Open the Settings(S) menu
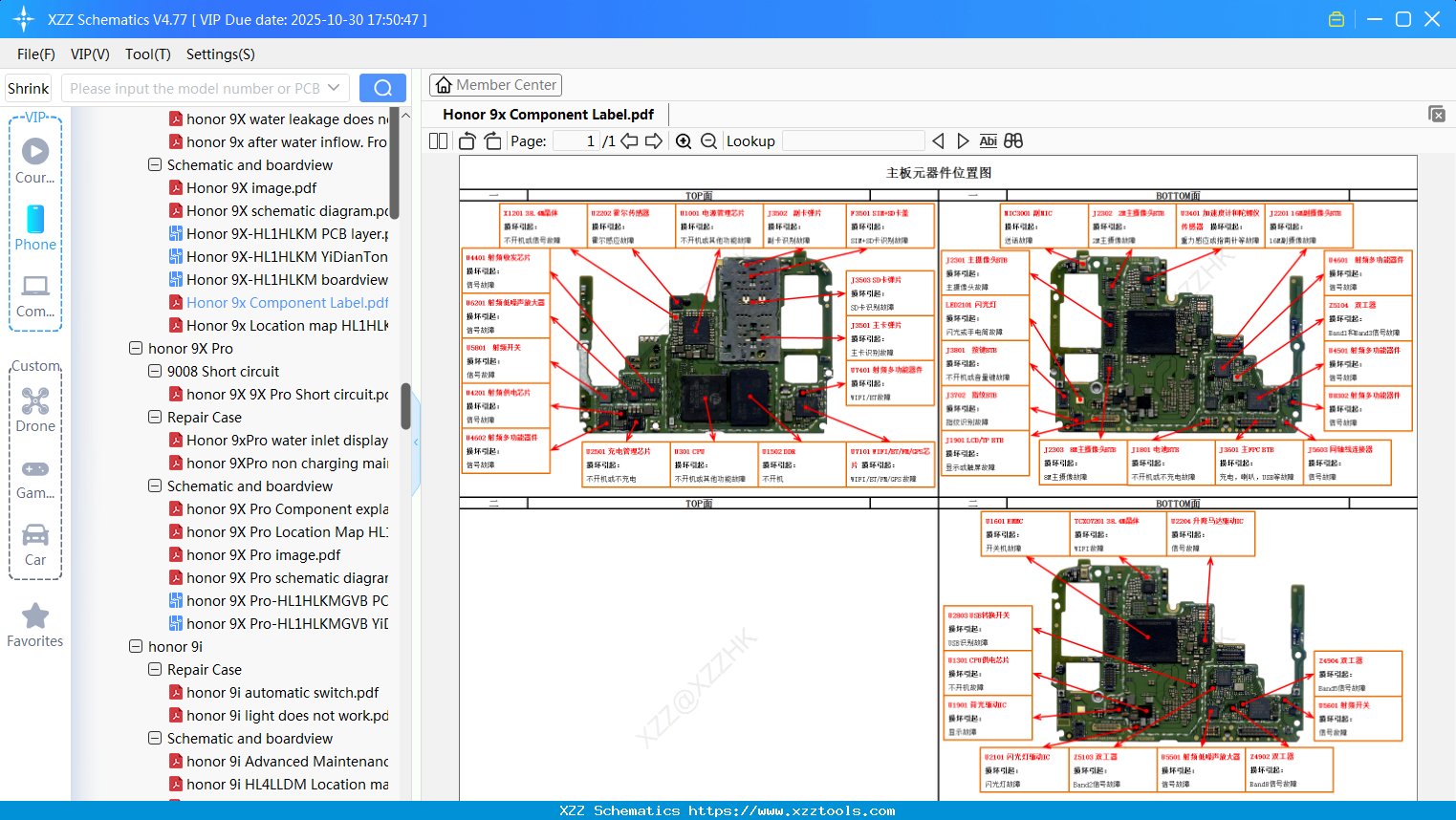 point(221,54)
